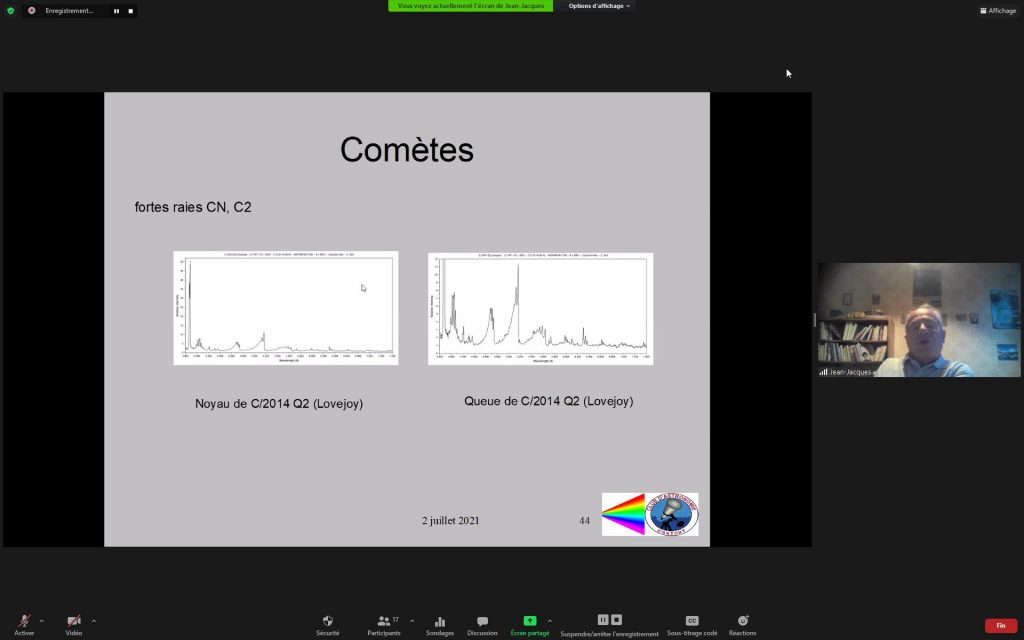Open the Participants panel
The image size is (1024, 640).
click(x=384, y=625)
